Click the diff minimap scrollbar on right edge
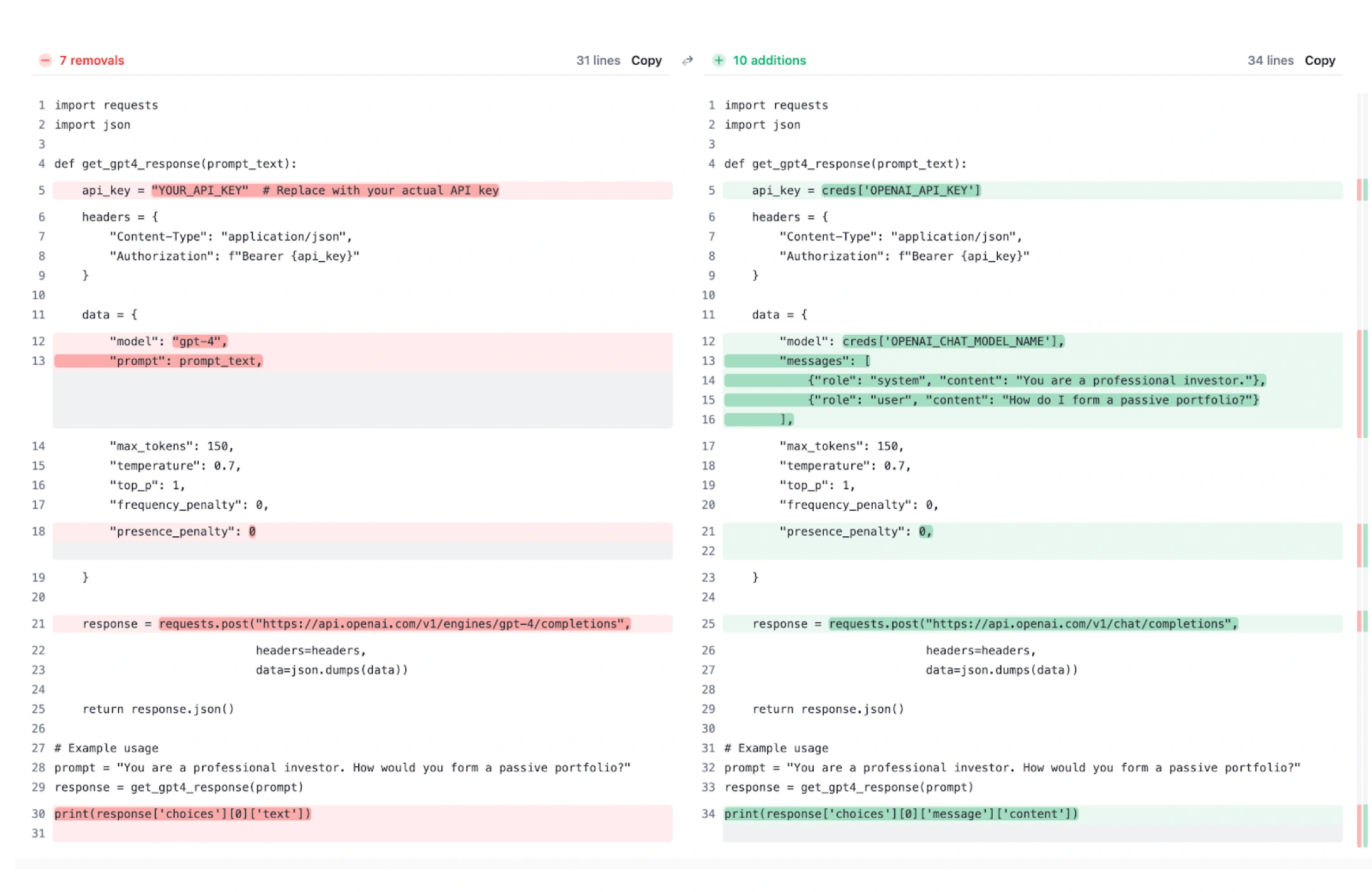 pyautogui.click(x=1362, y=470)
